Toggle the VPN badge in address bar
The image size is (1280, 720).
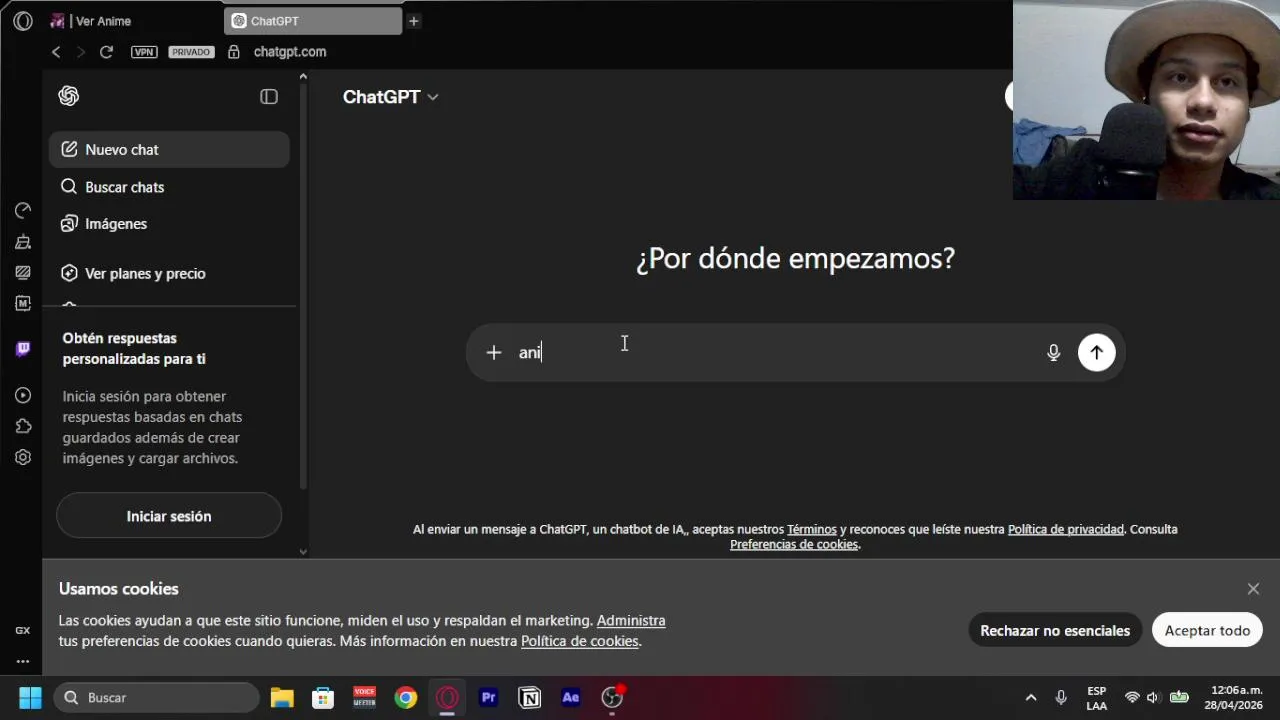click(x=144, y=52)
